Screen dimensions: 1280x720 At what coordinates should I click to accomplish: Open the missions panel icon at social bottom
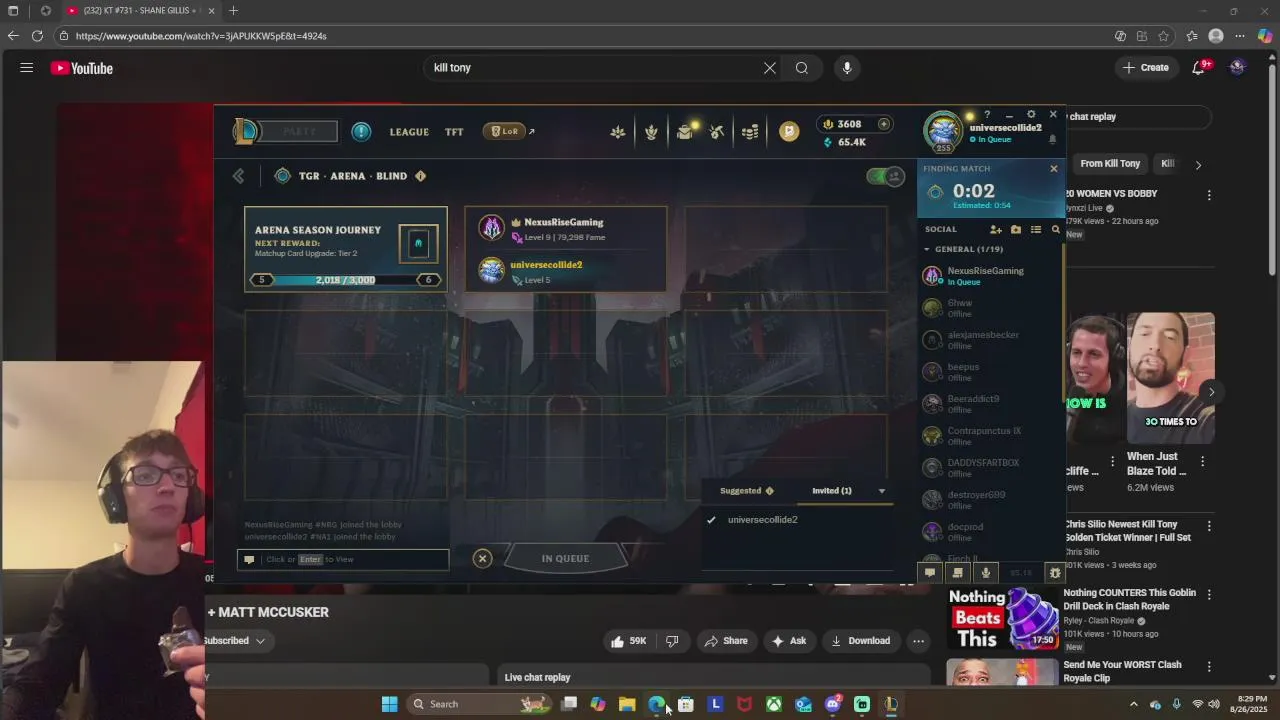958,573
